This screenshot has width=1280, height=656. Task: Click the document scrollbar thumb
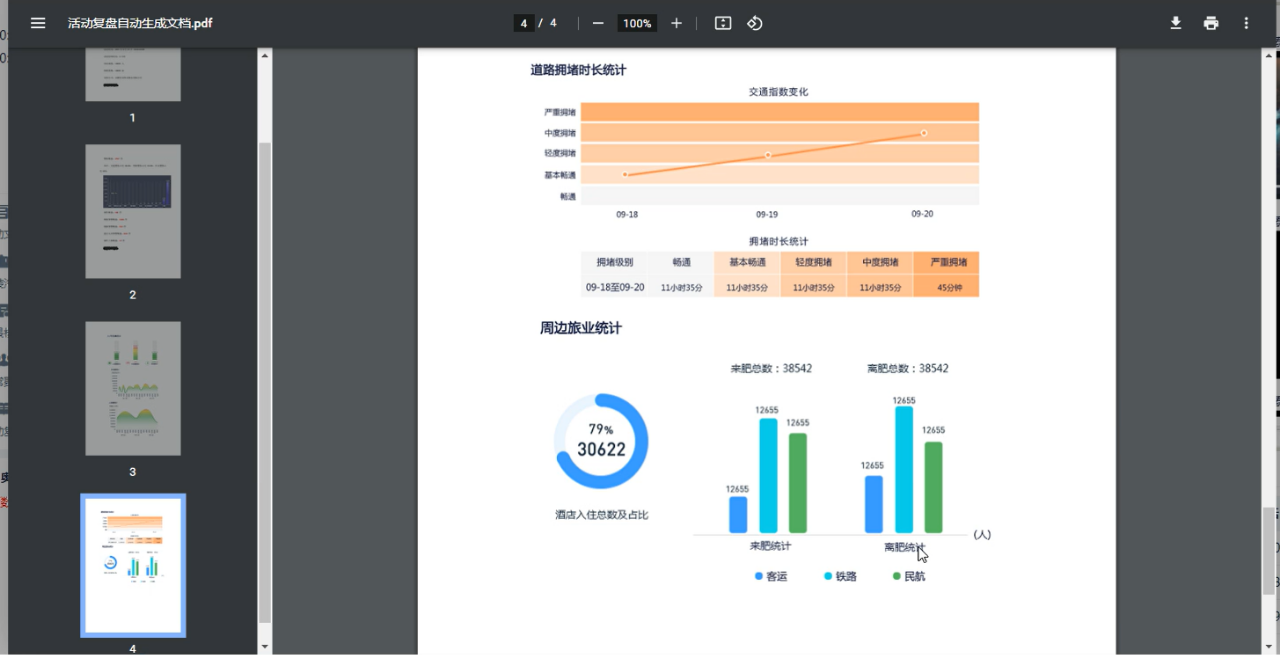pyautogui.click(x=1269, y=551)
